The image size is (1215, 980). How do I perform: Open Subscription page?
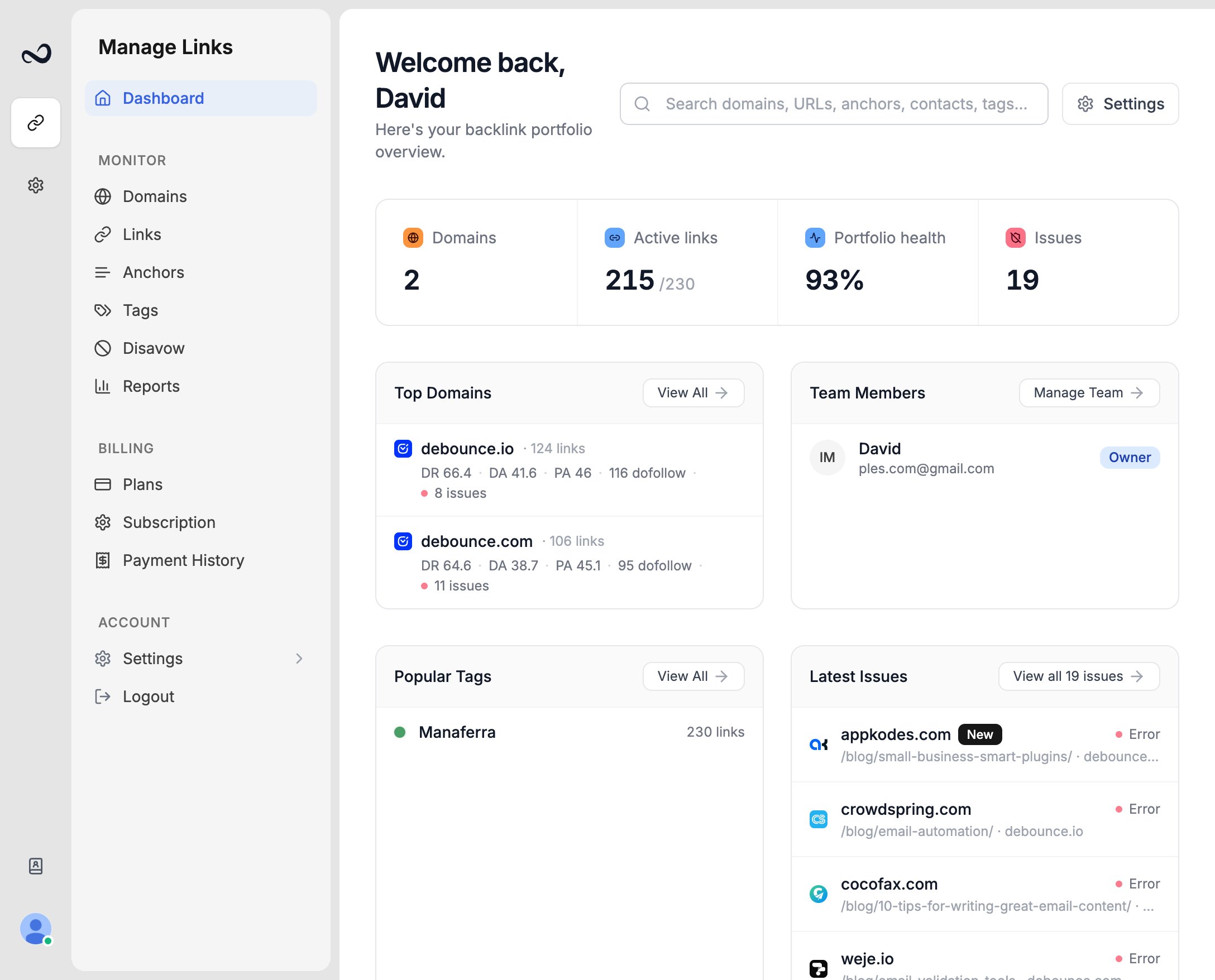tap(200, 522)
